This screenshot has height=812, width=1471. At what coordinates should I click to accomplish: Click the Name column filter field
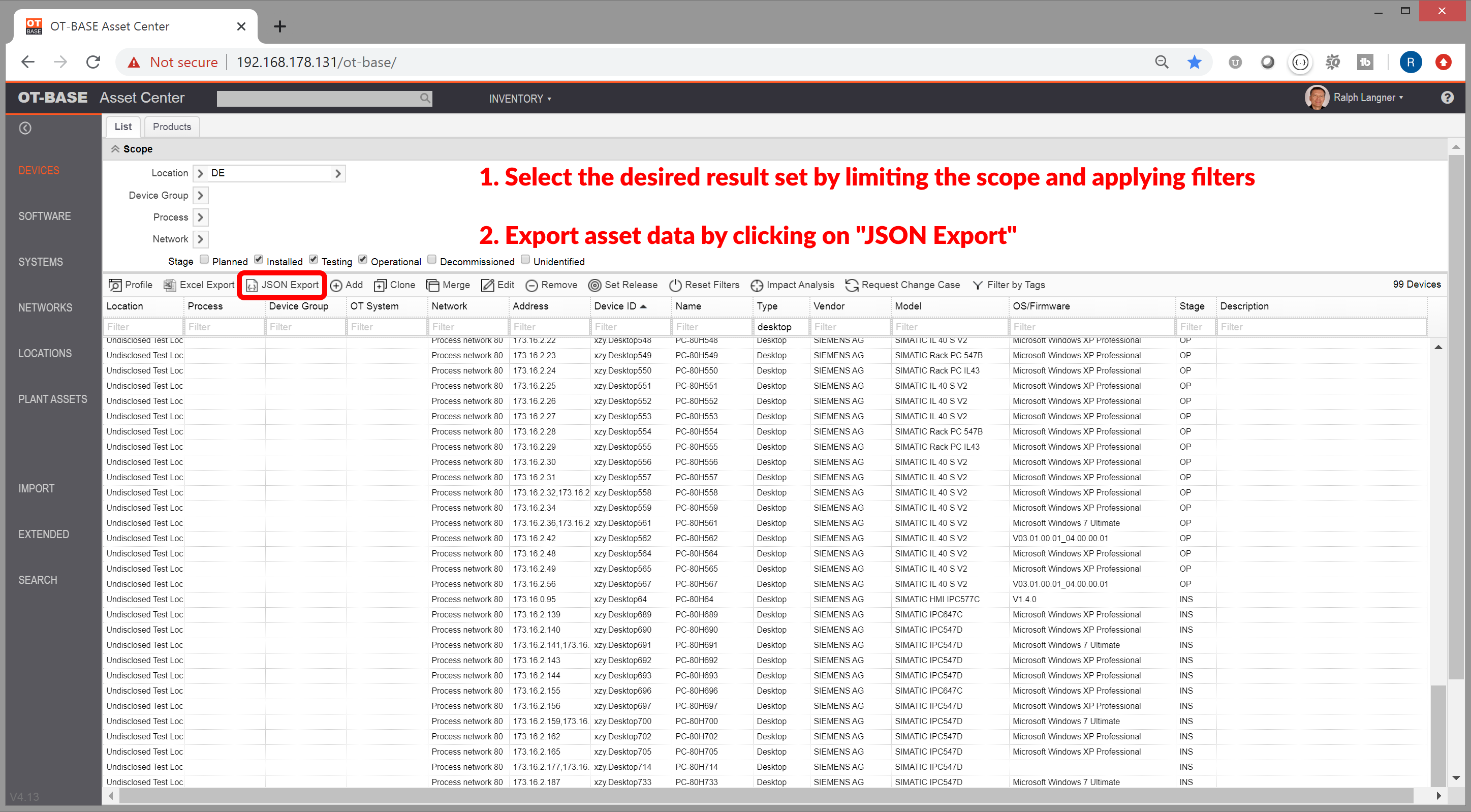tap(712, 327)
